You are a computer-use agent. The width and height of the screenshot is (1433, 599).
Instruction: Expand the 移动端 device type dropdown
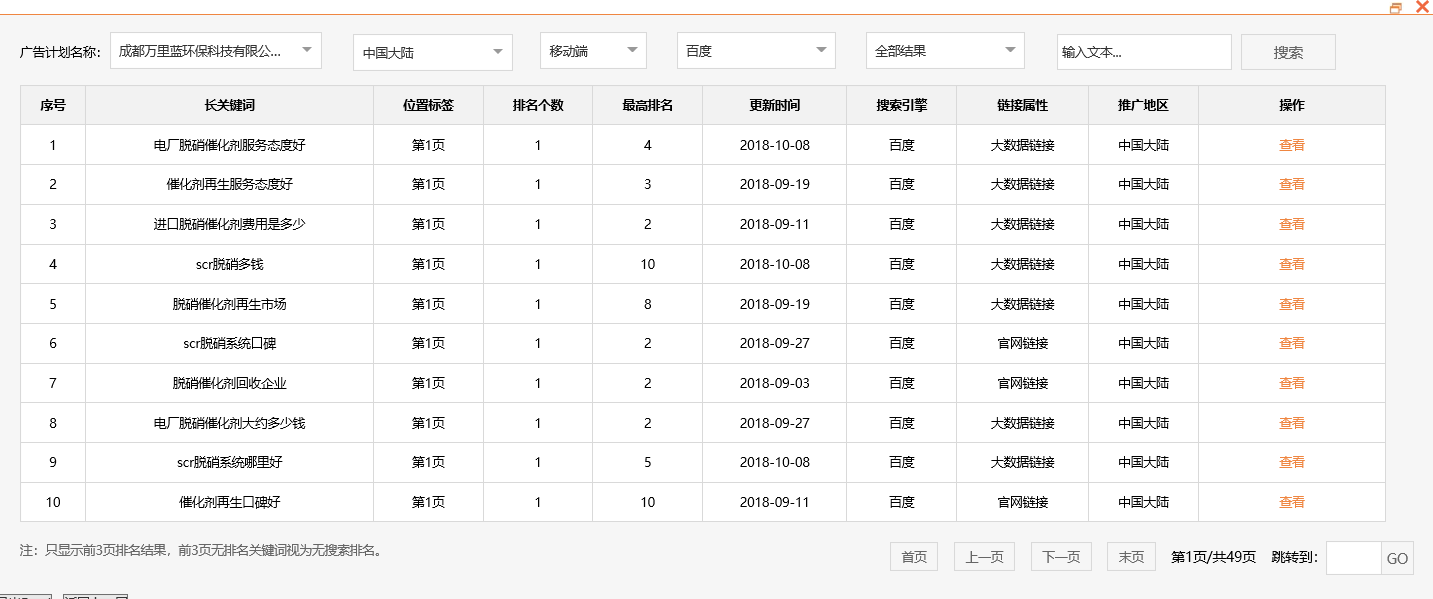(x=593, y=50)
